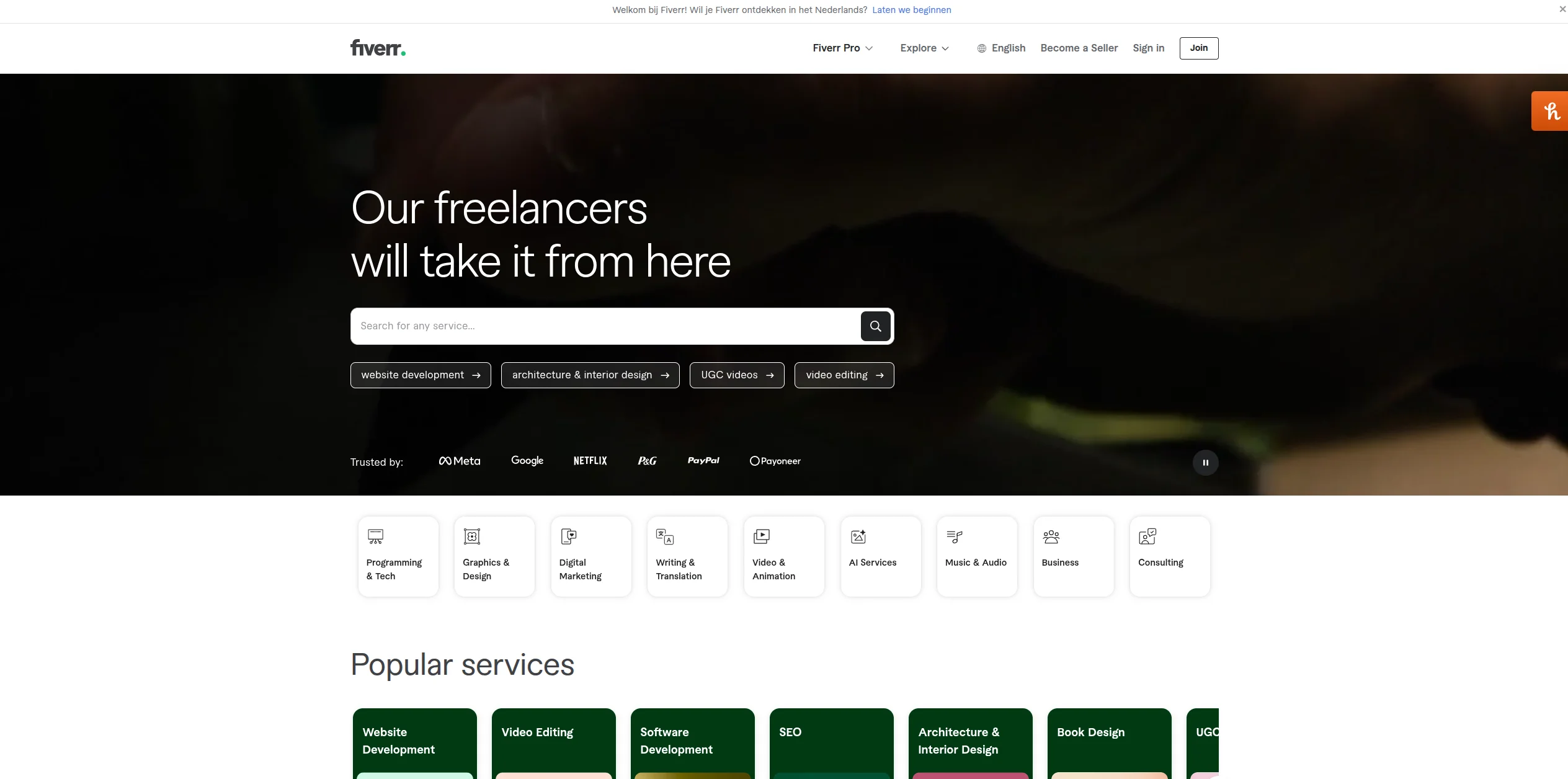Screen dimensions: 1568x779
Task: Open the Video & Animation category
Action: coord(784,555)
